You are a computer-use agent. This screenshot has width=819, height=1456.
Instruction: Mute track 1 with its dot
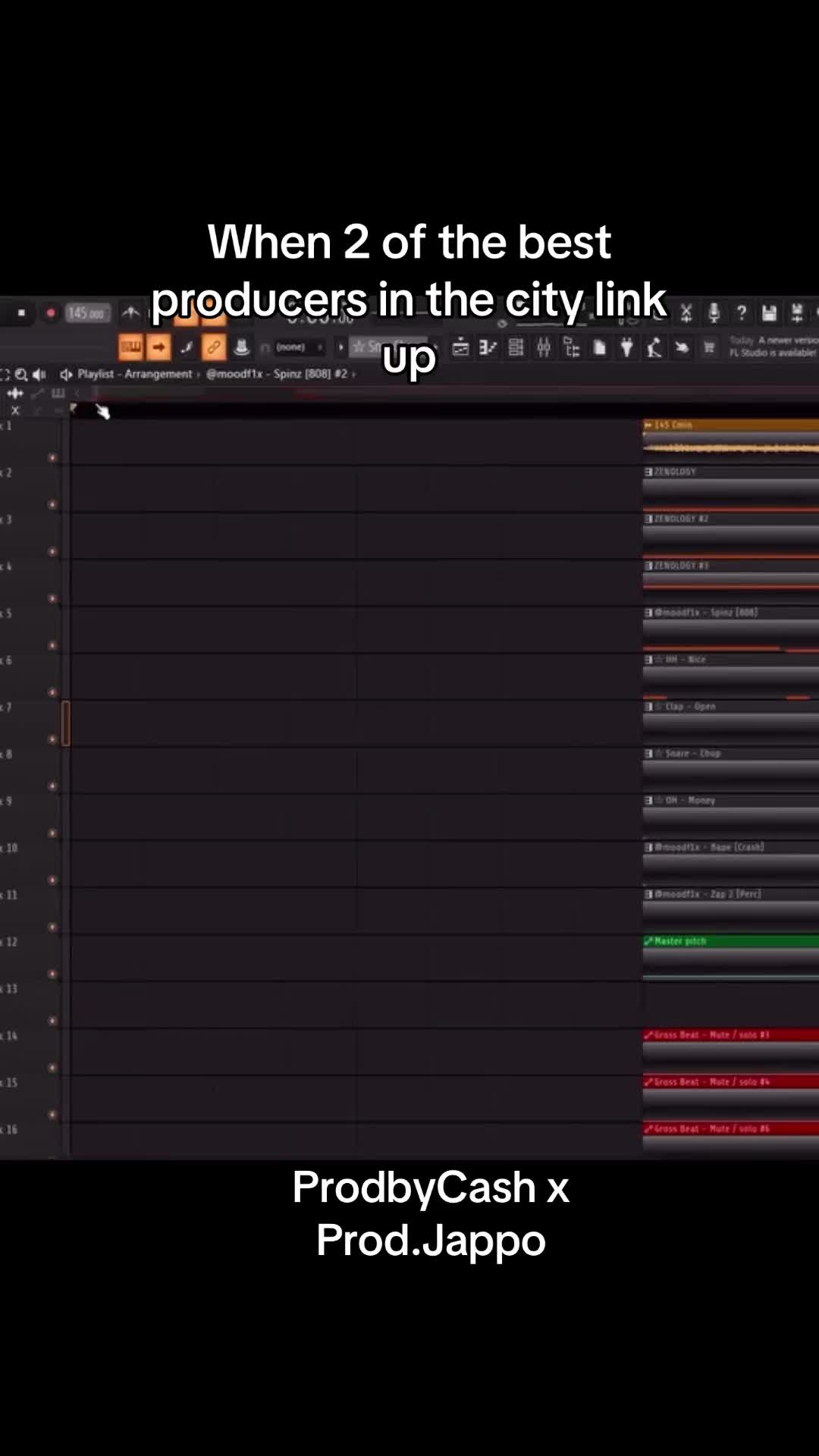(x=52, y=457)
